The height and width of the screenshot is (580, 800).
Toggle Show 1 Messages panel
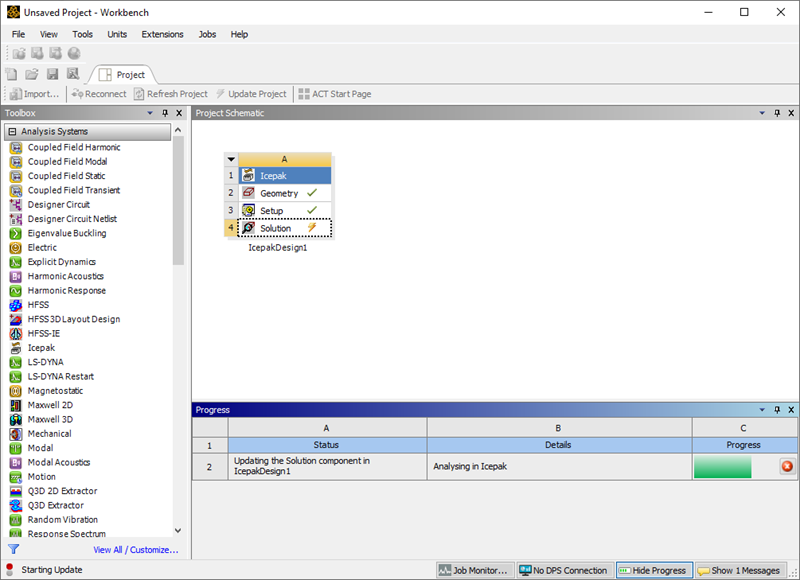[x=739, y=570]
